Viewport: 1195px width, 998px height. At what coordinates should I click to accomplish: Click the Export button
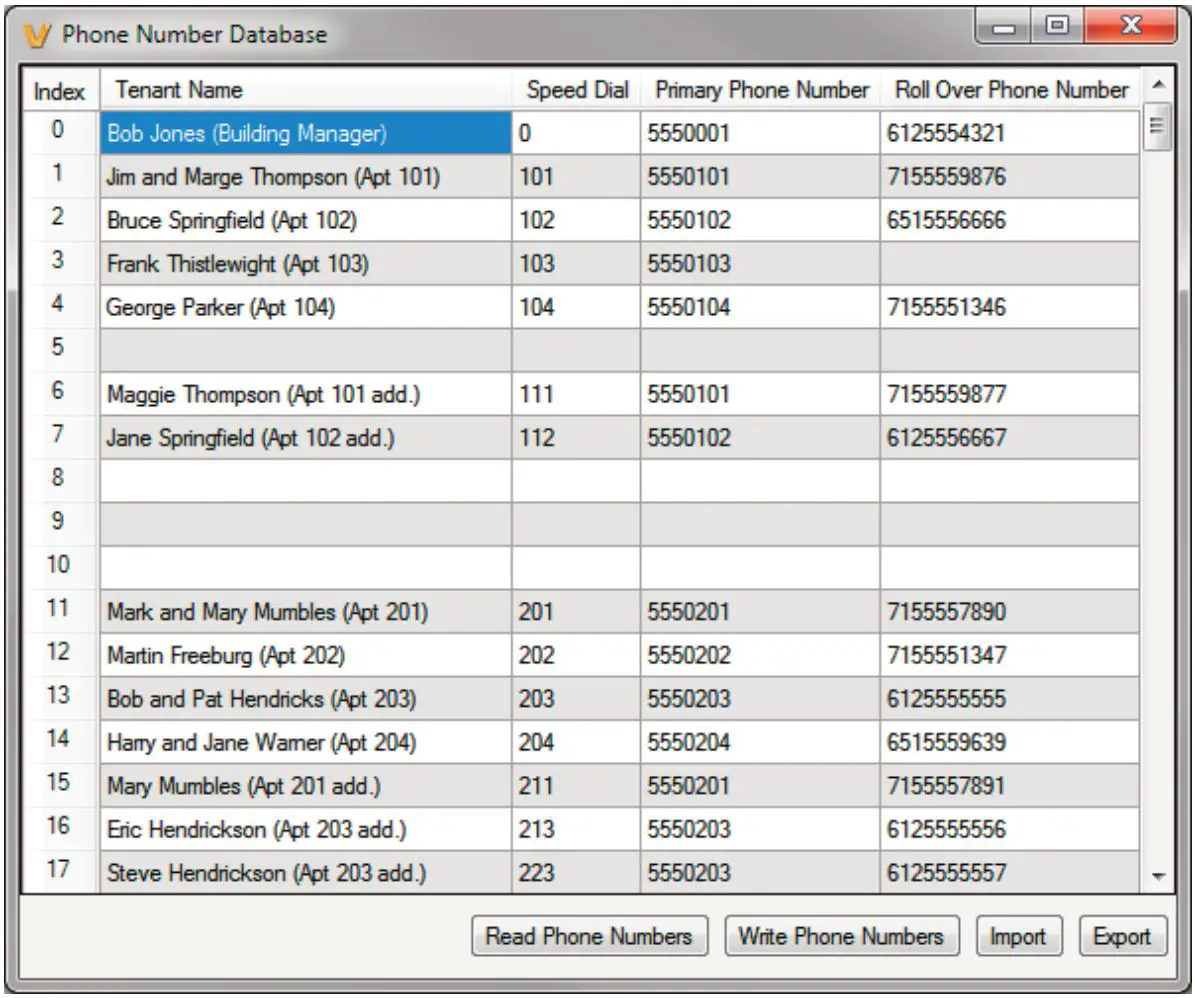click(1123, 936)
